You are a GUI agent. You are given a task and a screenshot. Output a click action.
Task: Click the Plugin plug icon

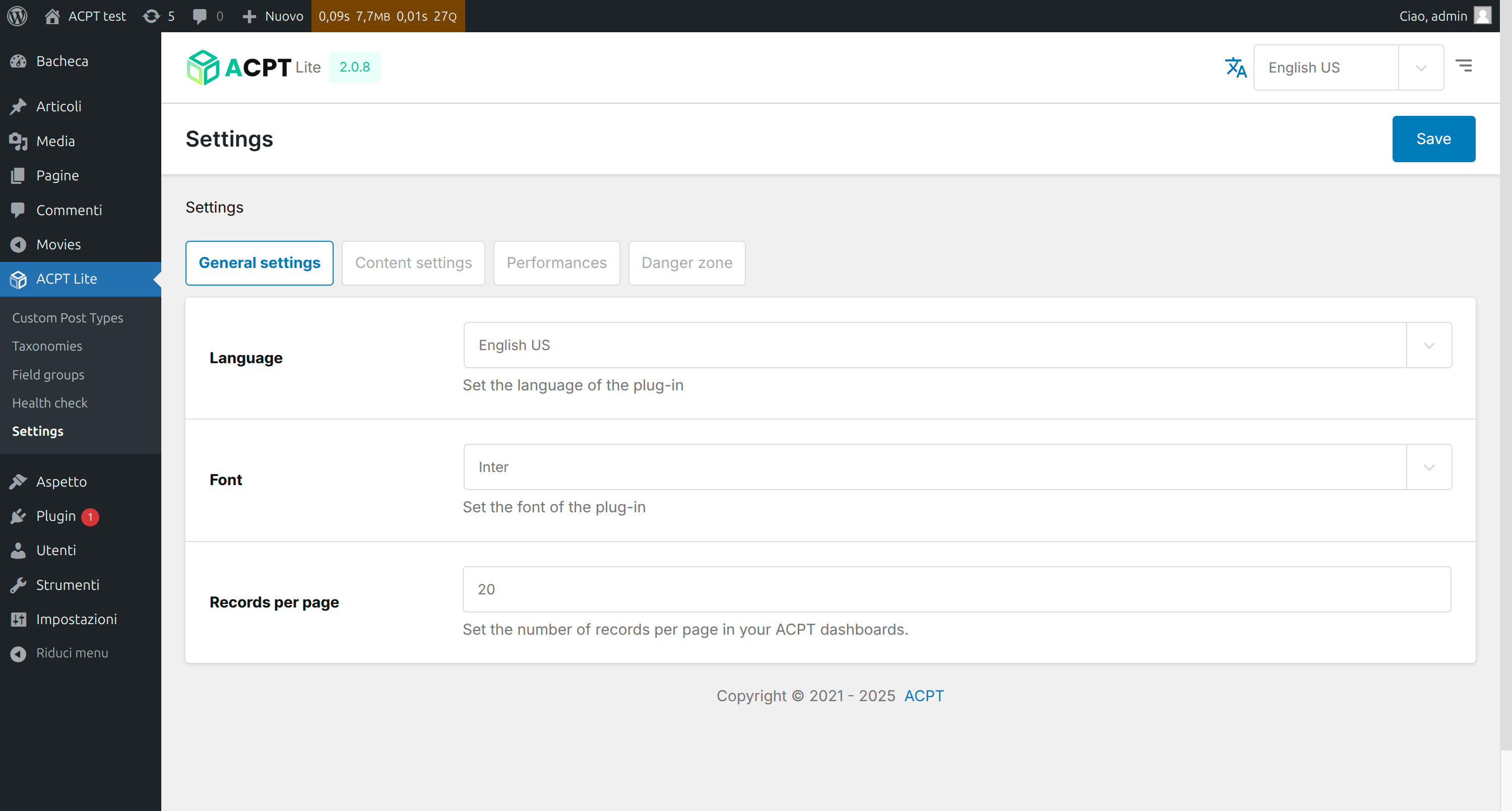click(18, 516)
